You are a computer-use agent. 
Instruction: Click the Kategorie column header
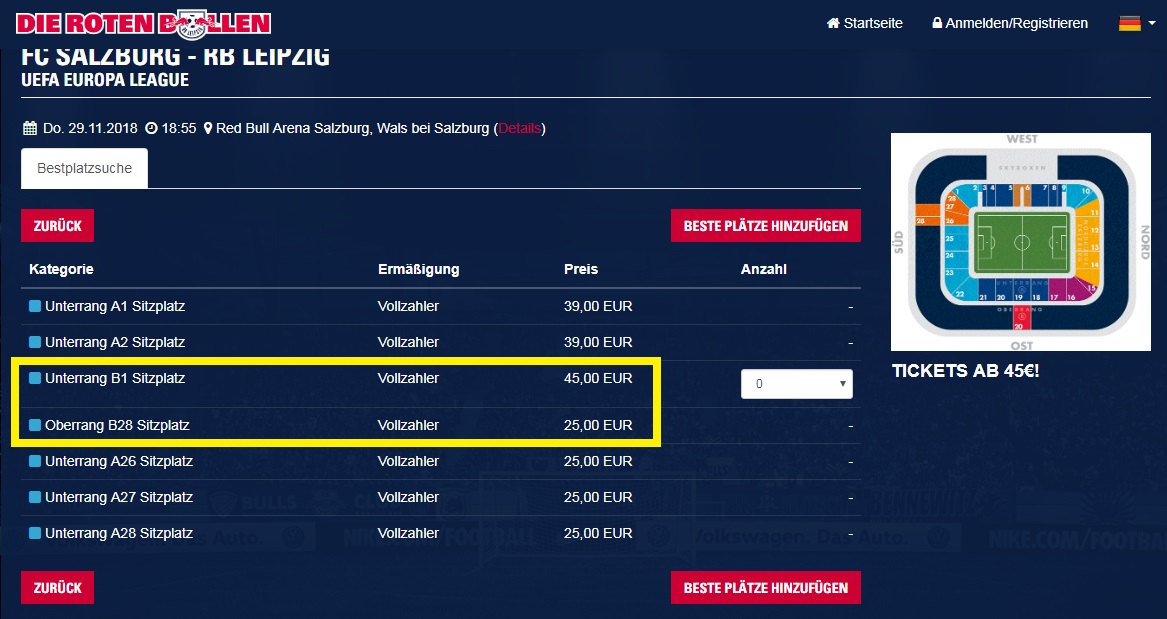click(x=61, y=269)
